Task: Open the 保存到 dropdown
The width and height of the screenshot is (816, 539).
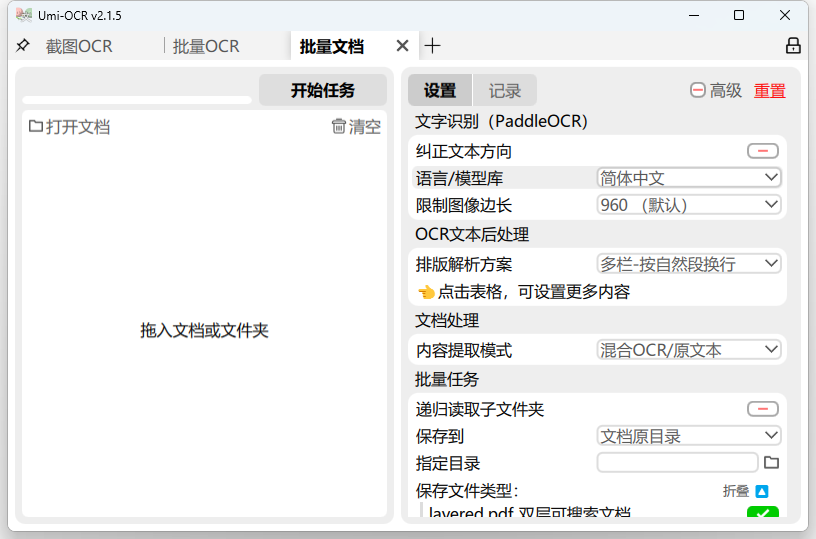Action: pyautogui.click(x=688, y=436)
